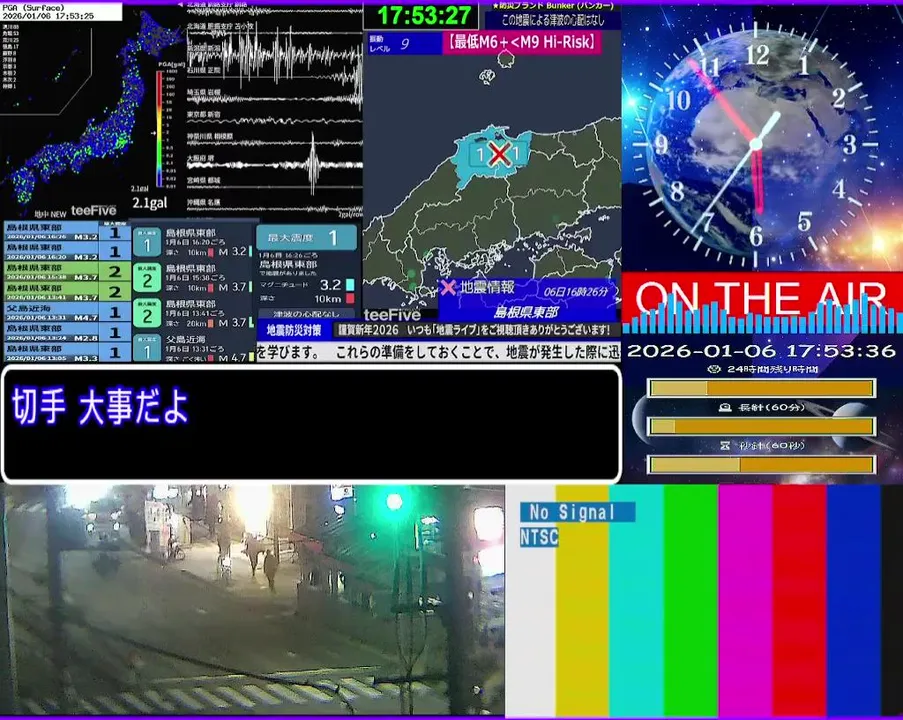The width and height of the screenshot is (903, 720).
Task: Click the red square beside 深さ 10km
Action: click(350, 298)
